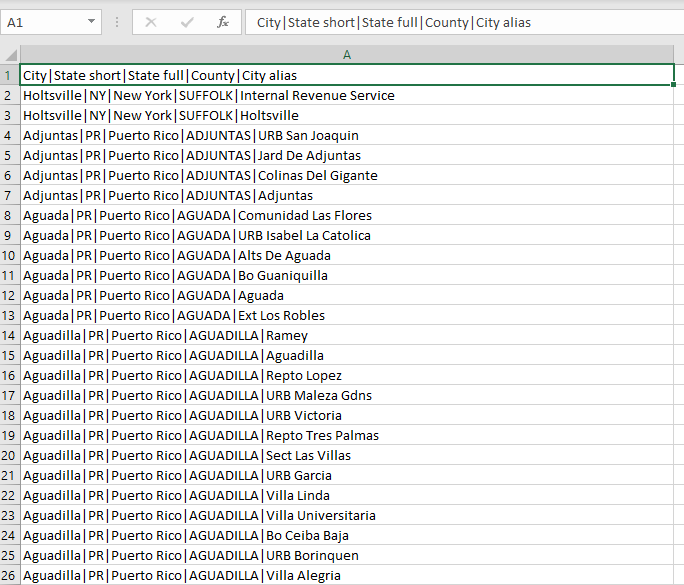Select the Alts De Aguada cell
The image size is (684, 585).
coord(347,256)
